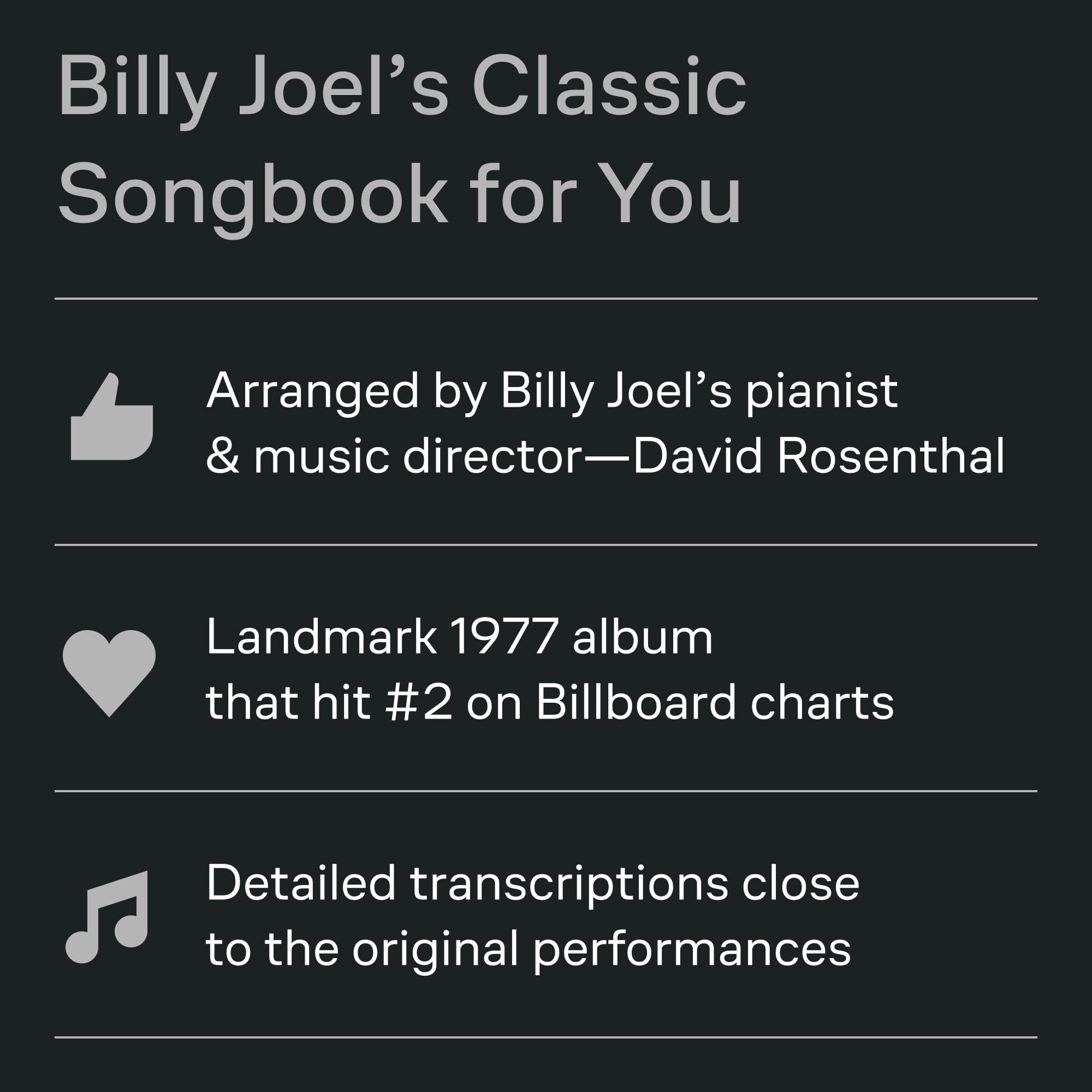
Task: Click the year "1977"
Action: 504,638
